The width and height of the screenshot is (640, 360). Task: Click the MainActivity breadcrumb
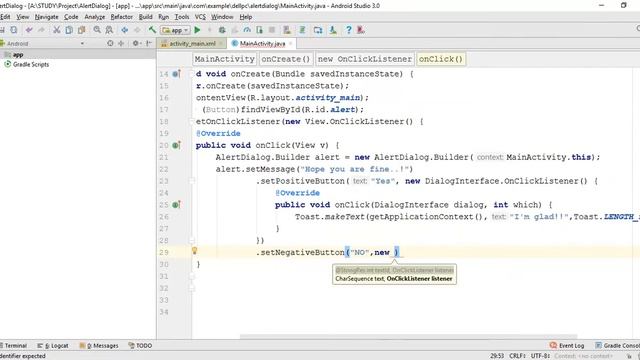[x=224, y=59]
